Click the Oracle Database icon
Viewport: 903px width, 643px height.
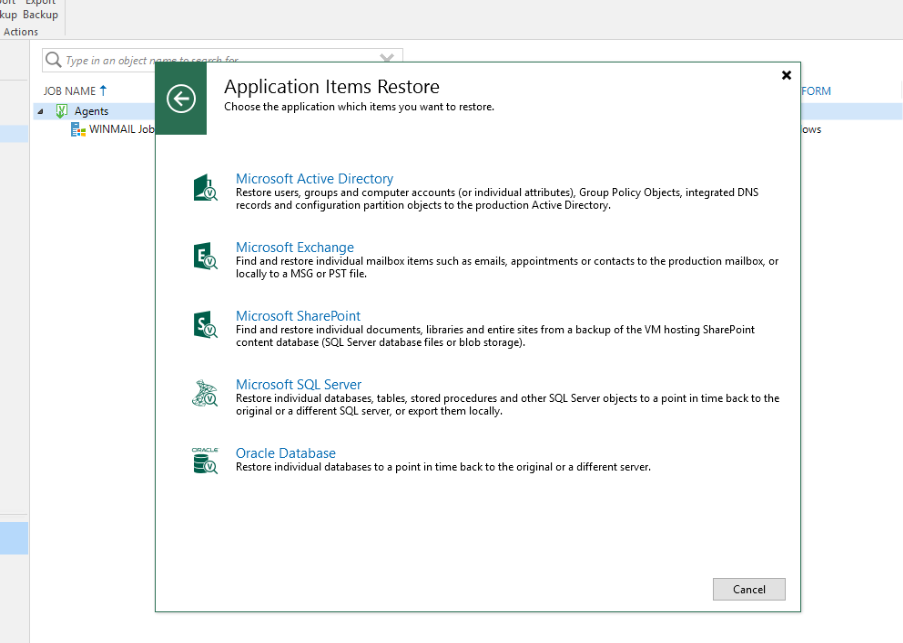coord(205,461)
